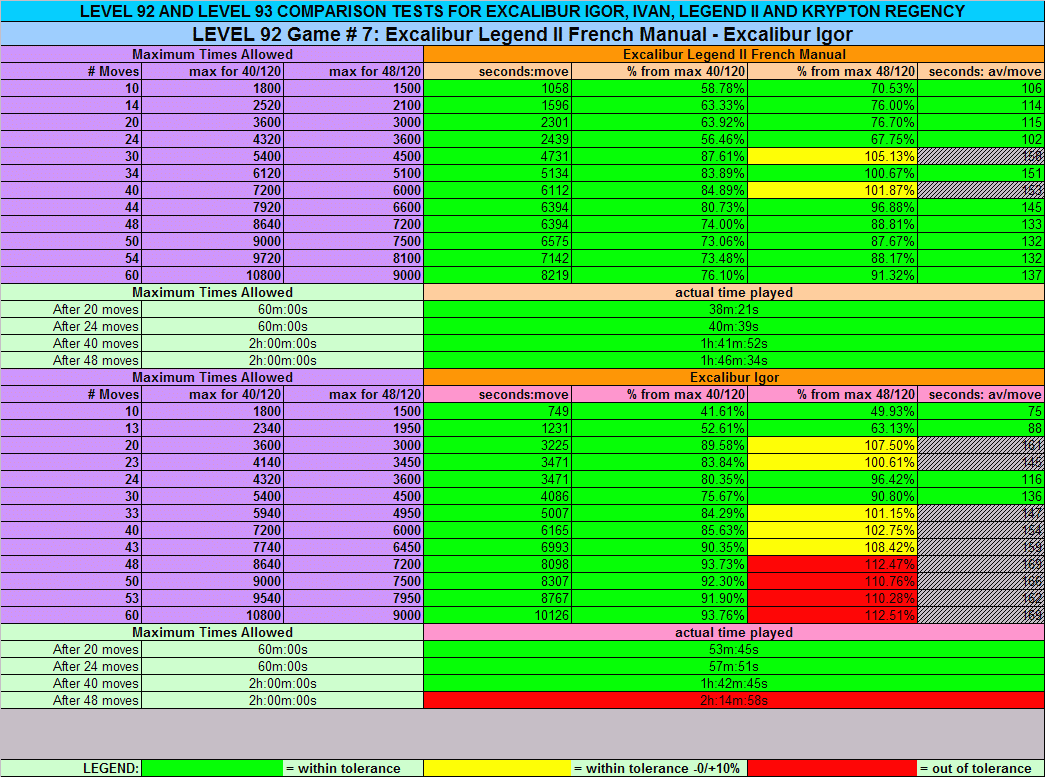The height and width of the screenshot is (777, 1045).
Task: Click the actual time played '38m:21s' cell
Action: 734,309
